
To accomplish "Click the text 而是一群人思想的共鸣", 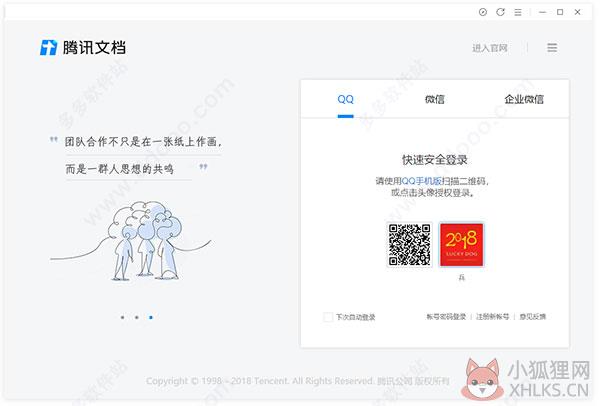I will [119, 169].
